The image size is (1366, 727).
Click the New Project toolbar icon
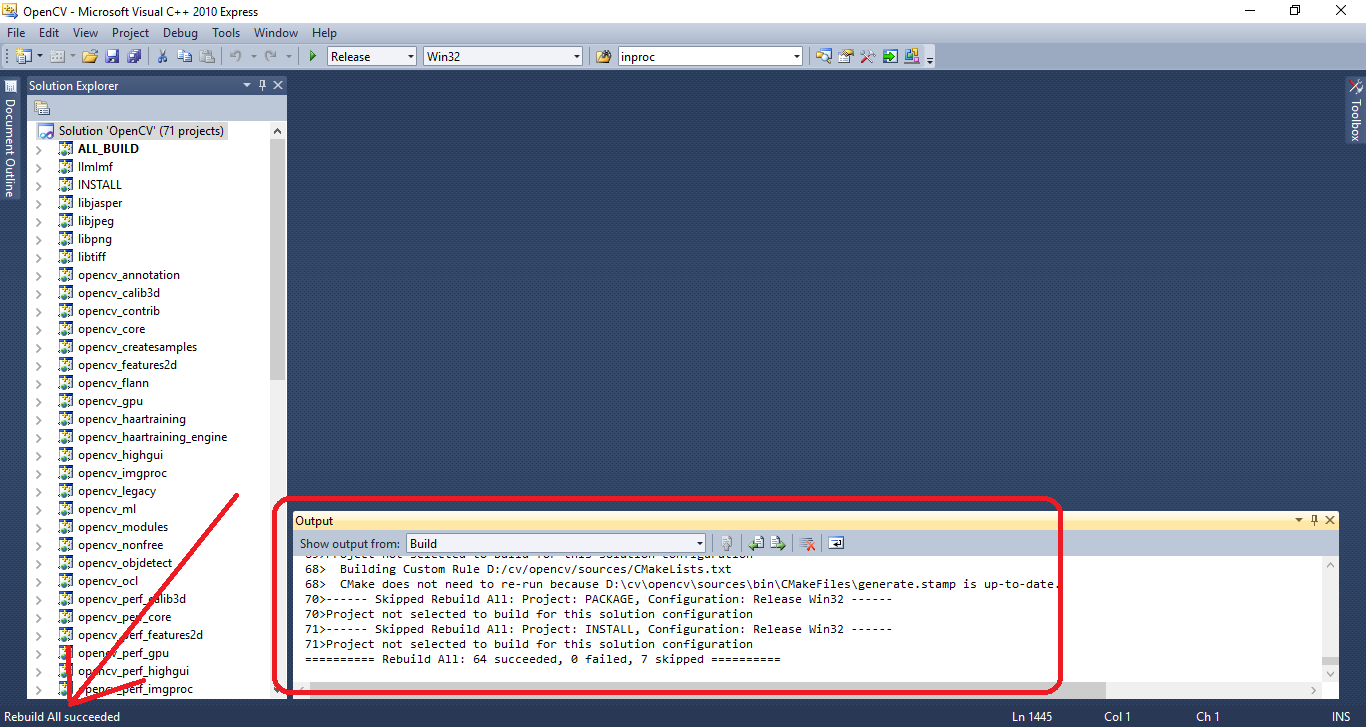(x=23, y=56)
